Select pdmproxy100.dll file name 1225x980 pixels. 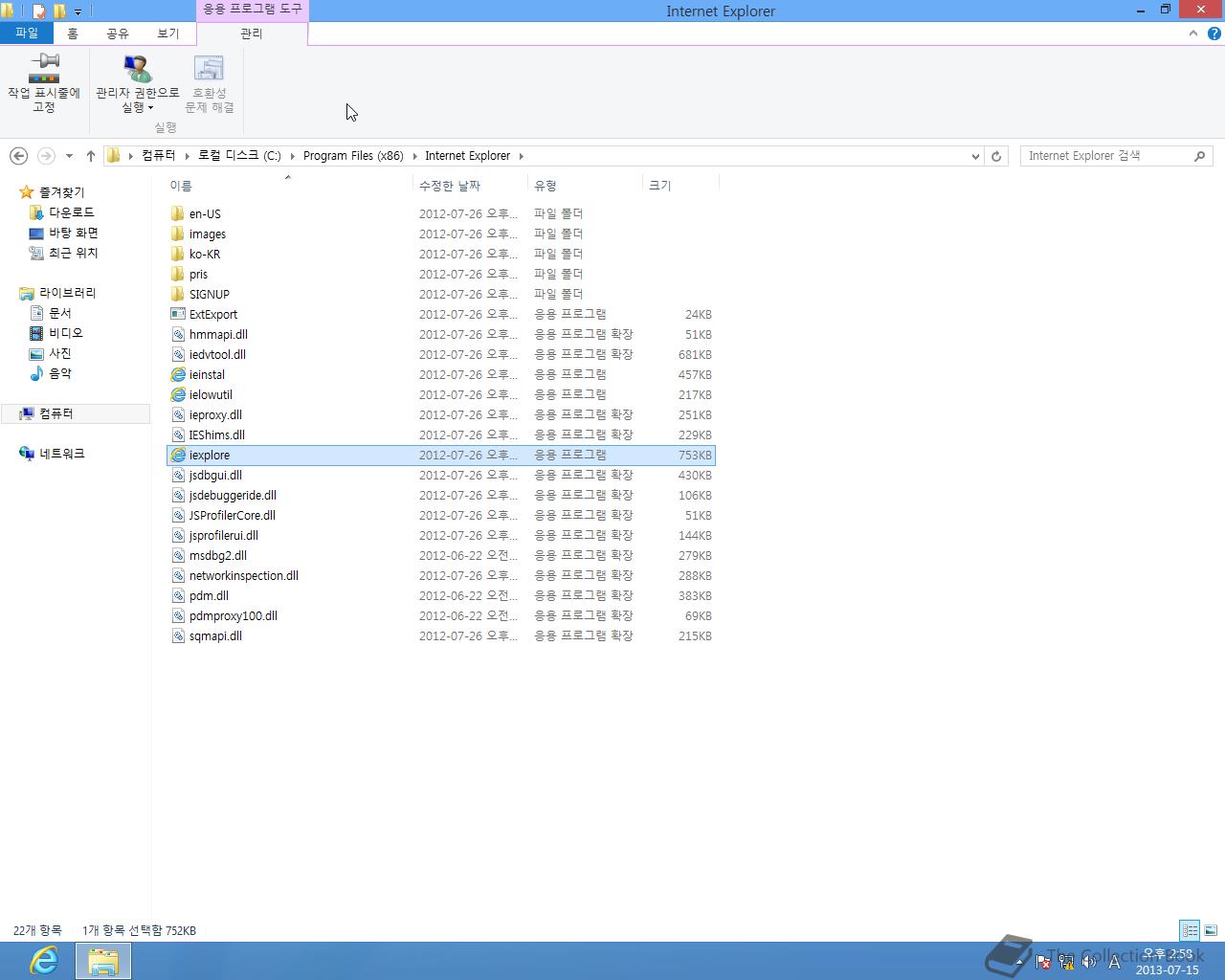coord(233,615)
